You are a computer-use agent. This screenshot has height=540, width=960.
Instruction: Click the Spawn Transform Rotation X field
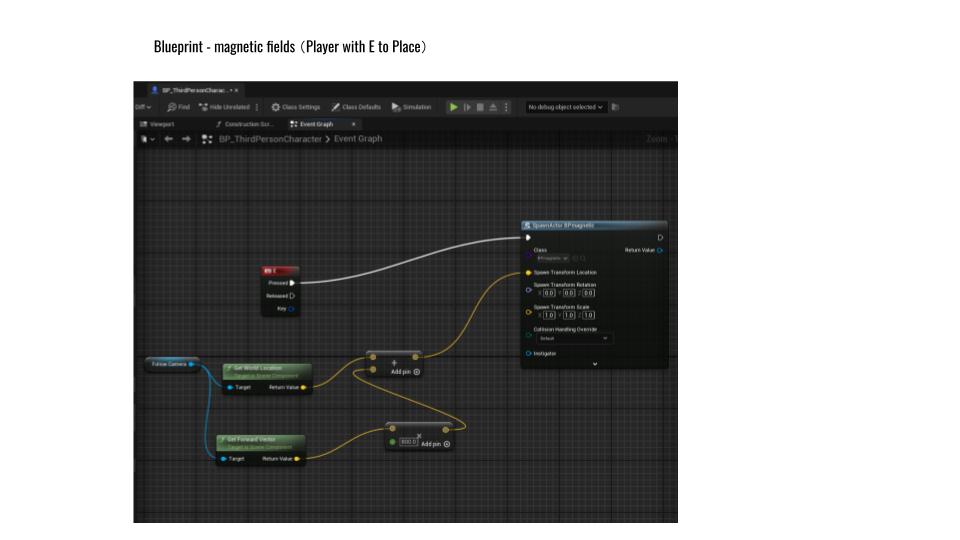[x=549, y=293]
